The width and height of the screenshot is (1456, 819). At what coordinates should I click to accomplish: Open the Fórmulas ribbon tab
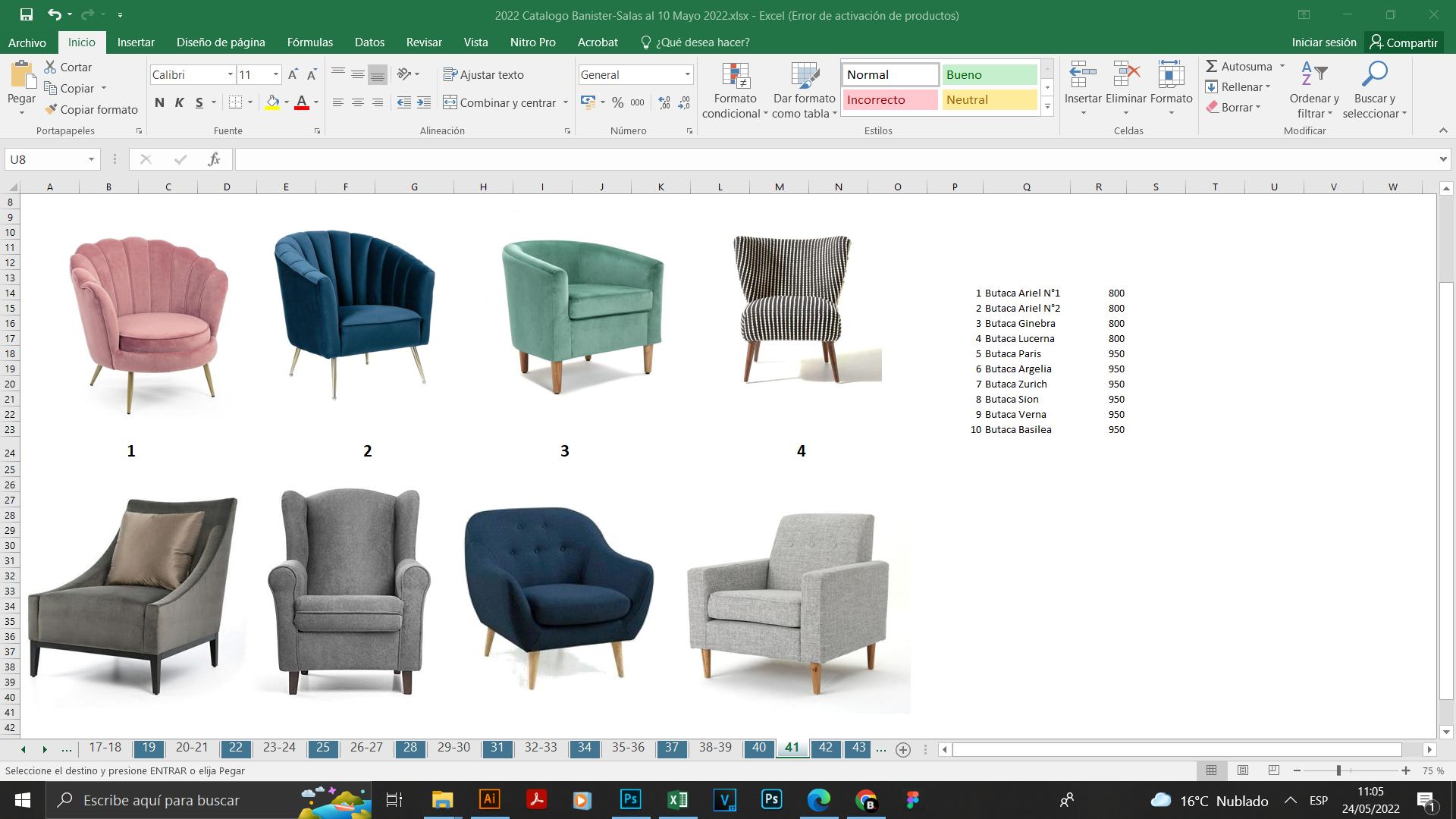click(x=309, y=42)
